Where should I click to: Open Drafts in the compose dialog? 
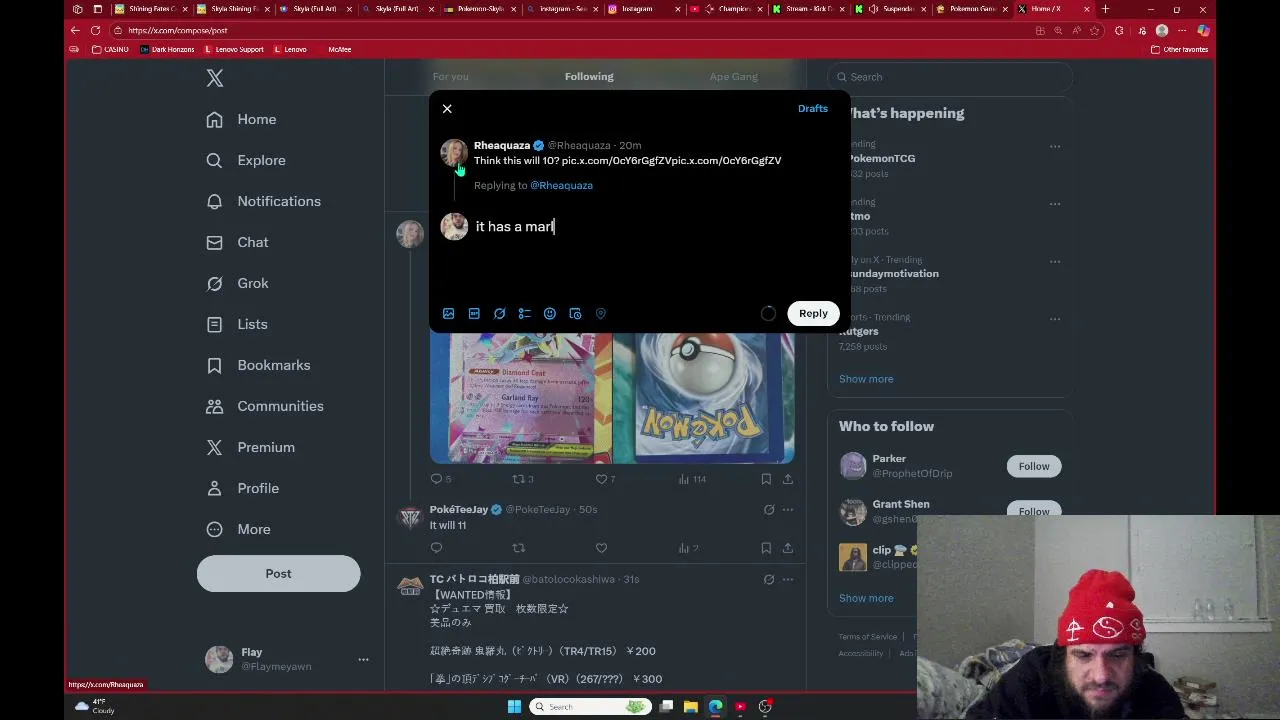point(813,108)
